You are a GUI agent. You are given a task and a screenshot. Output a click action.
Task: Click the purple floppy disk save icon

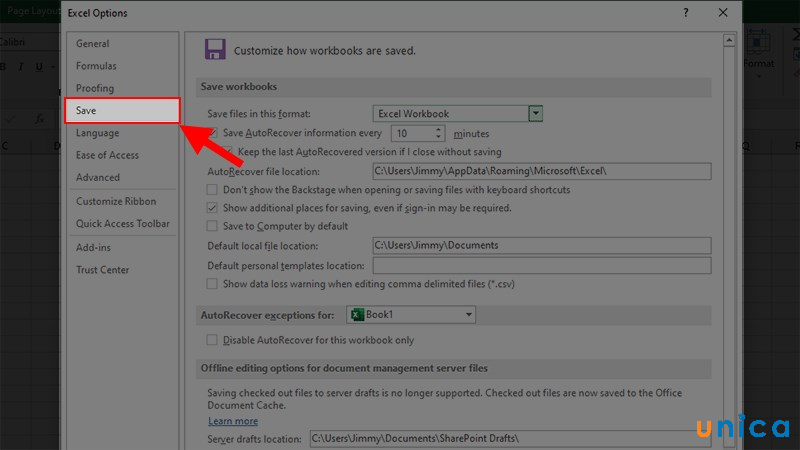pyautogui.click(x=215, y=49)
